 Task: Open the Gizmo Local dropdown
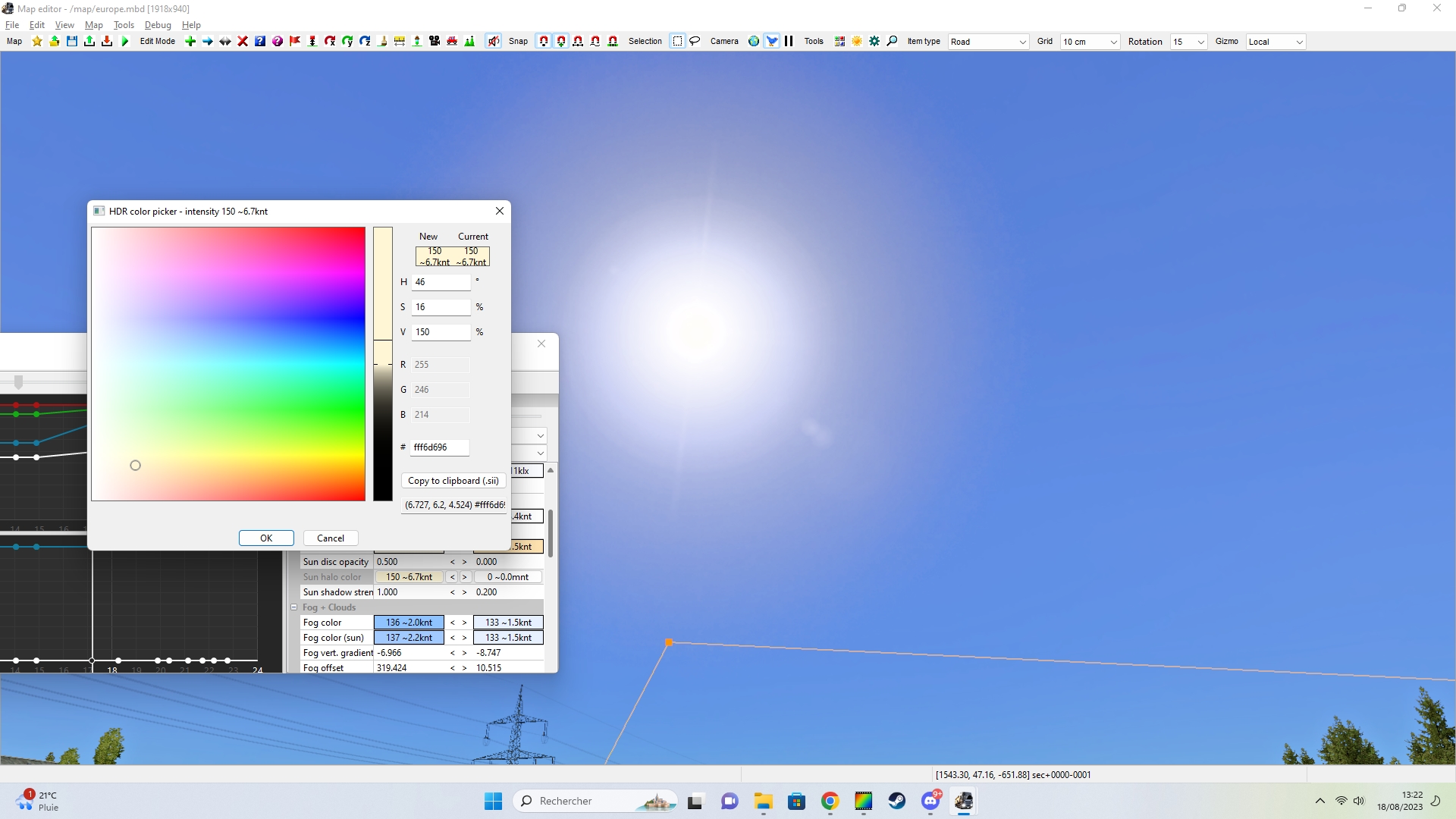click(1276, 42)
